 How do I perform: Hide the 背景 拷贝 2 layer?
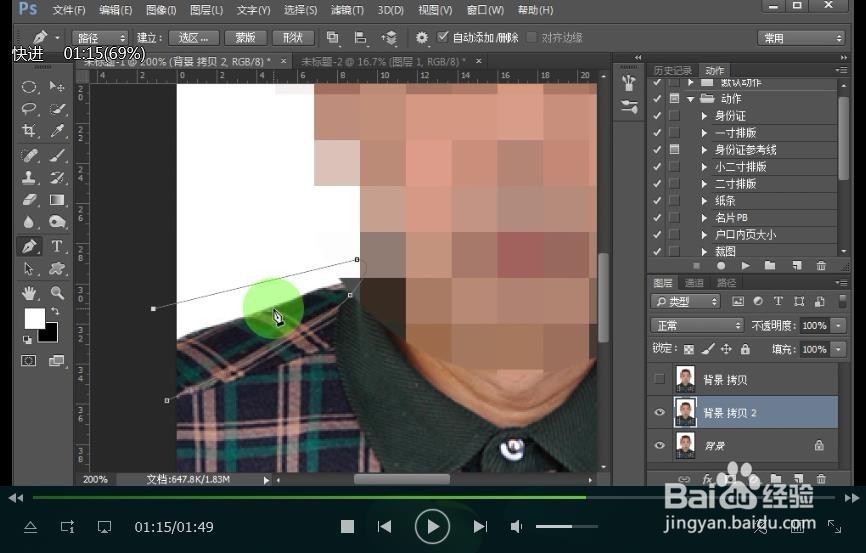click(x=659, y=412)
